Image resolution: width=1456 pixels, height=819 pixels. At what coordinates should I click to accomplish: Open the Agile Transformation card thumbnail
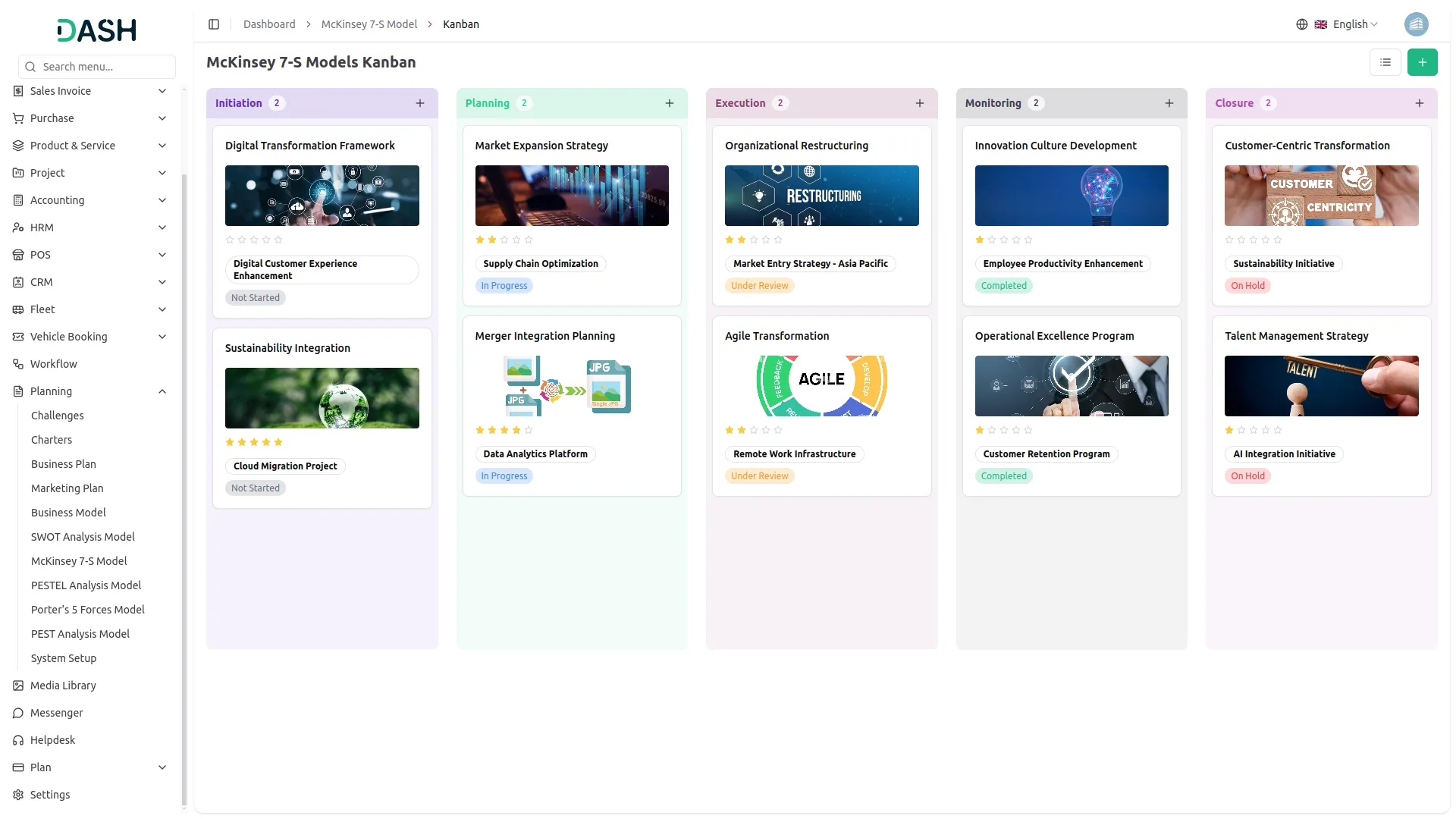[x=821, y=386]
